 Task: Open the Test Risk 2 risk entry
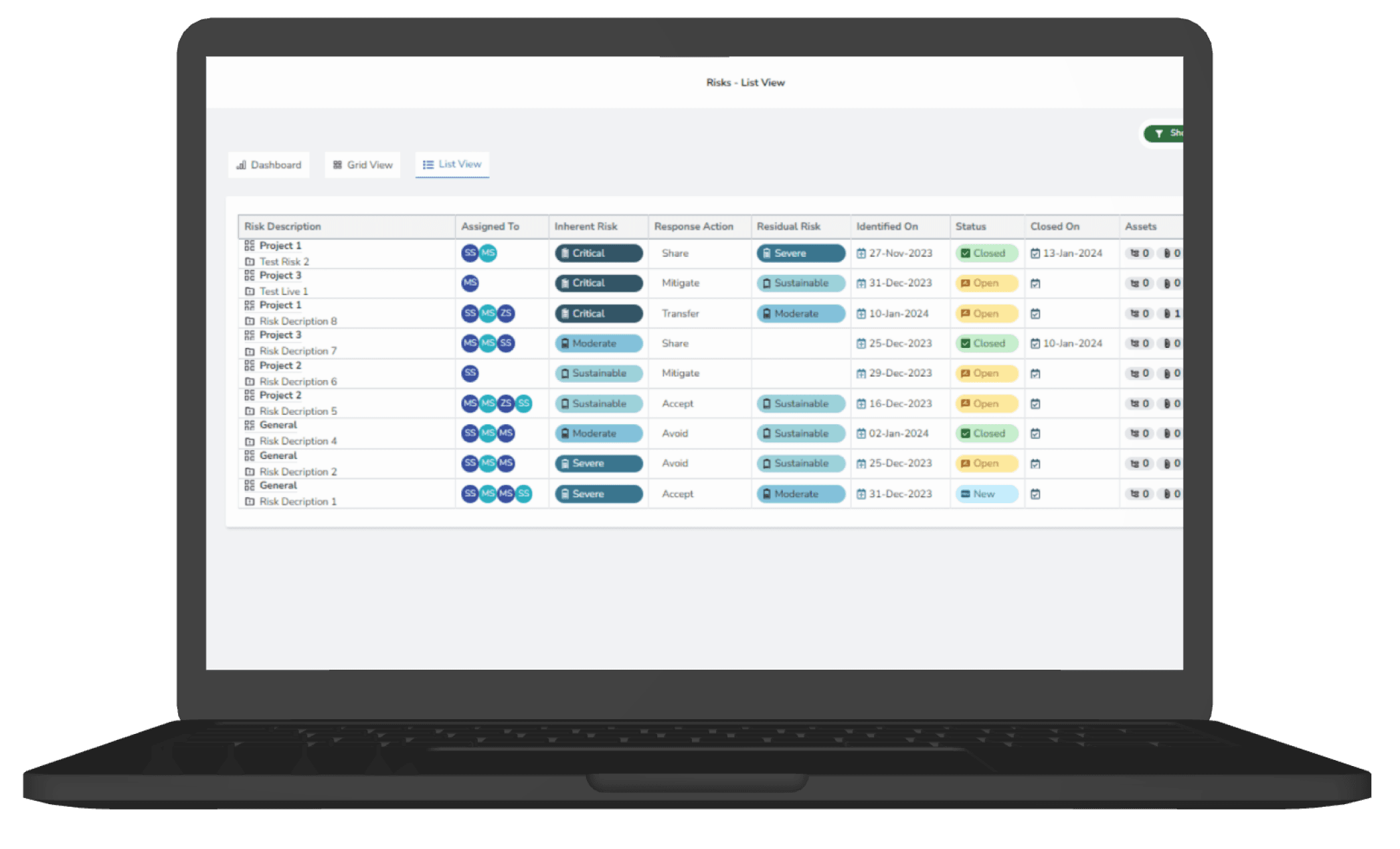(x=284, y=262)
